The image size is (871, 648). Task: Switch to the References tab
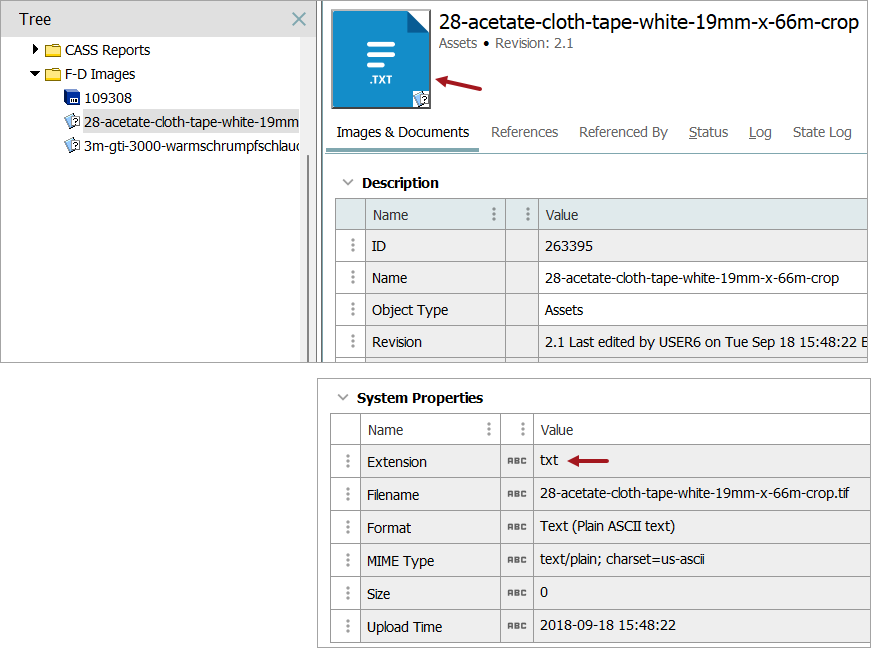pos(524,132)
